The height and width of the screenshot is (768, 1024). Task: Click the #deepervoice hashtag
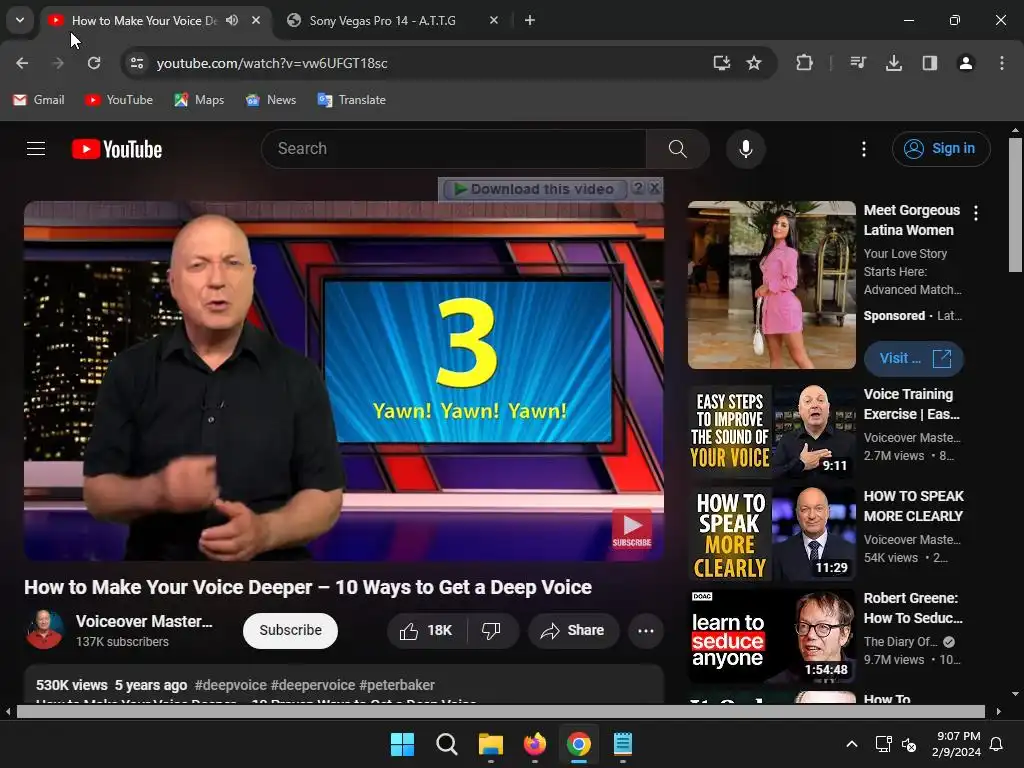click(x=313, y=685)
